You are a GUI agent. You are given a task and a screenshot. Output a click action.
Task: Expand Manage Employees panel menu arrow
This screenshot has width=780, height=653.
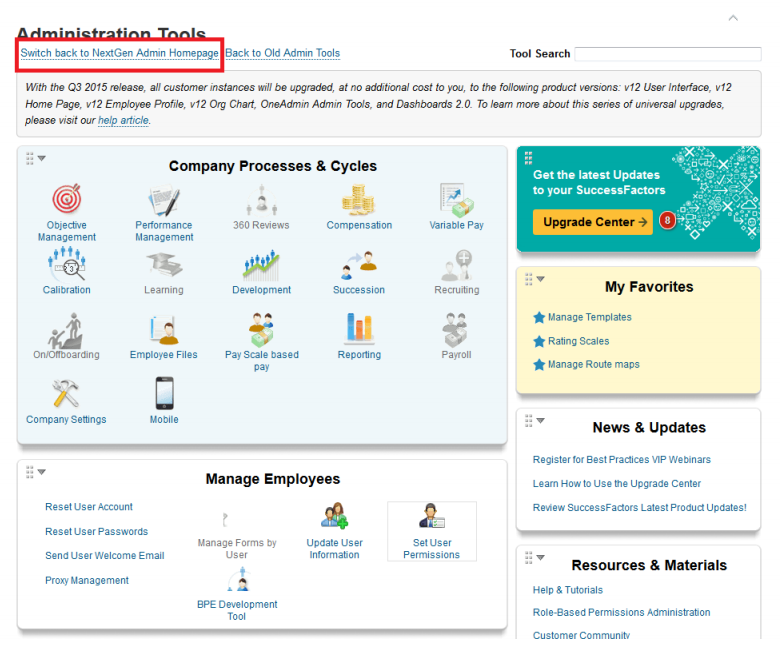42,471
